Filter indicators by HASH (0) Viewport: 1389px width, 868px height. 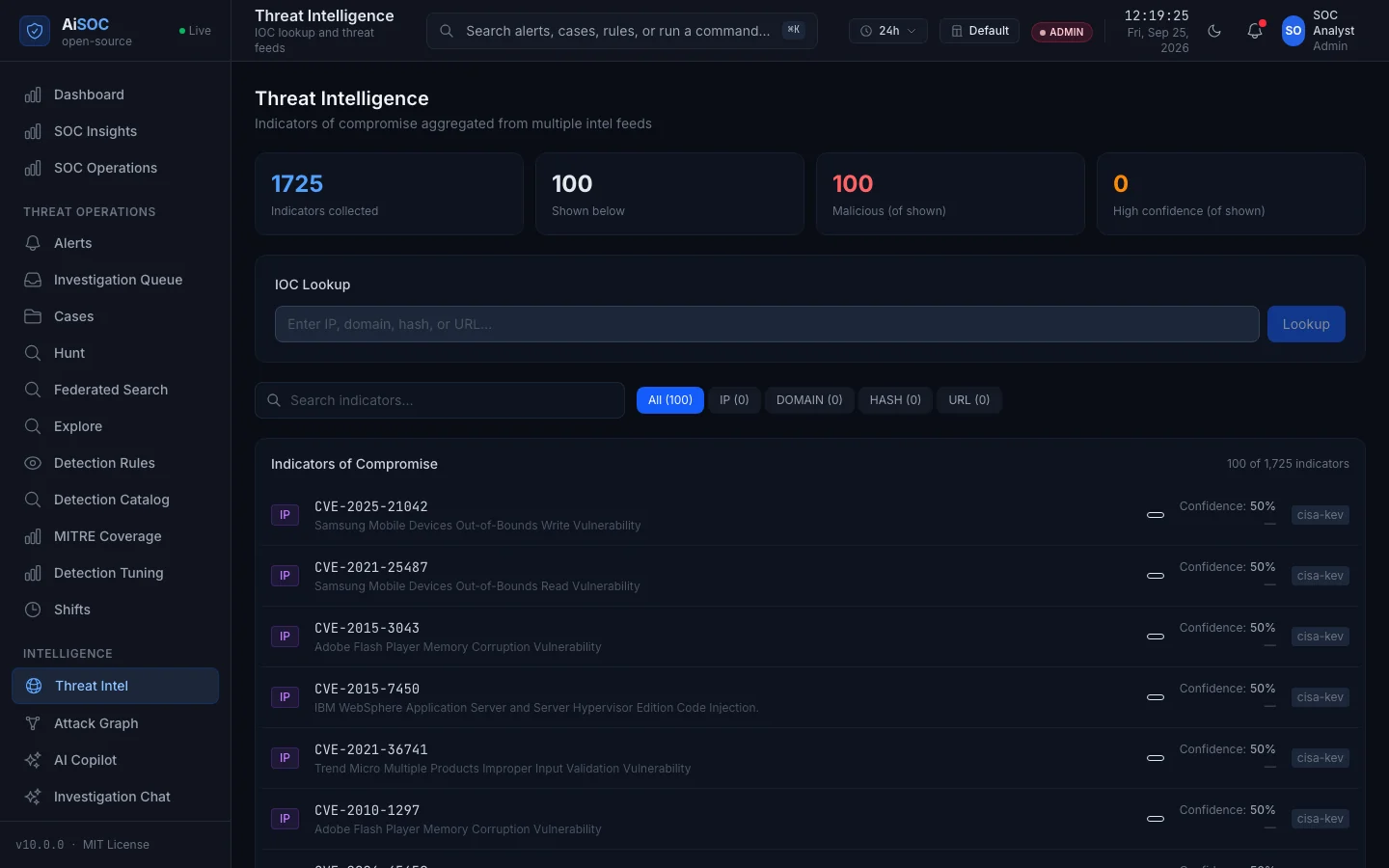(x=895, y=400)
